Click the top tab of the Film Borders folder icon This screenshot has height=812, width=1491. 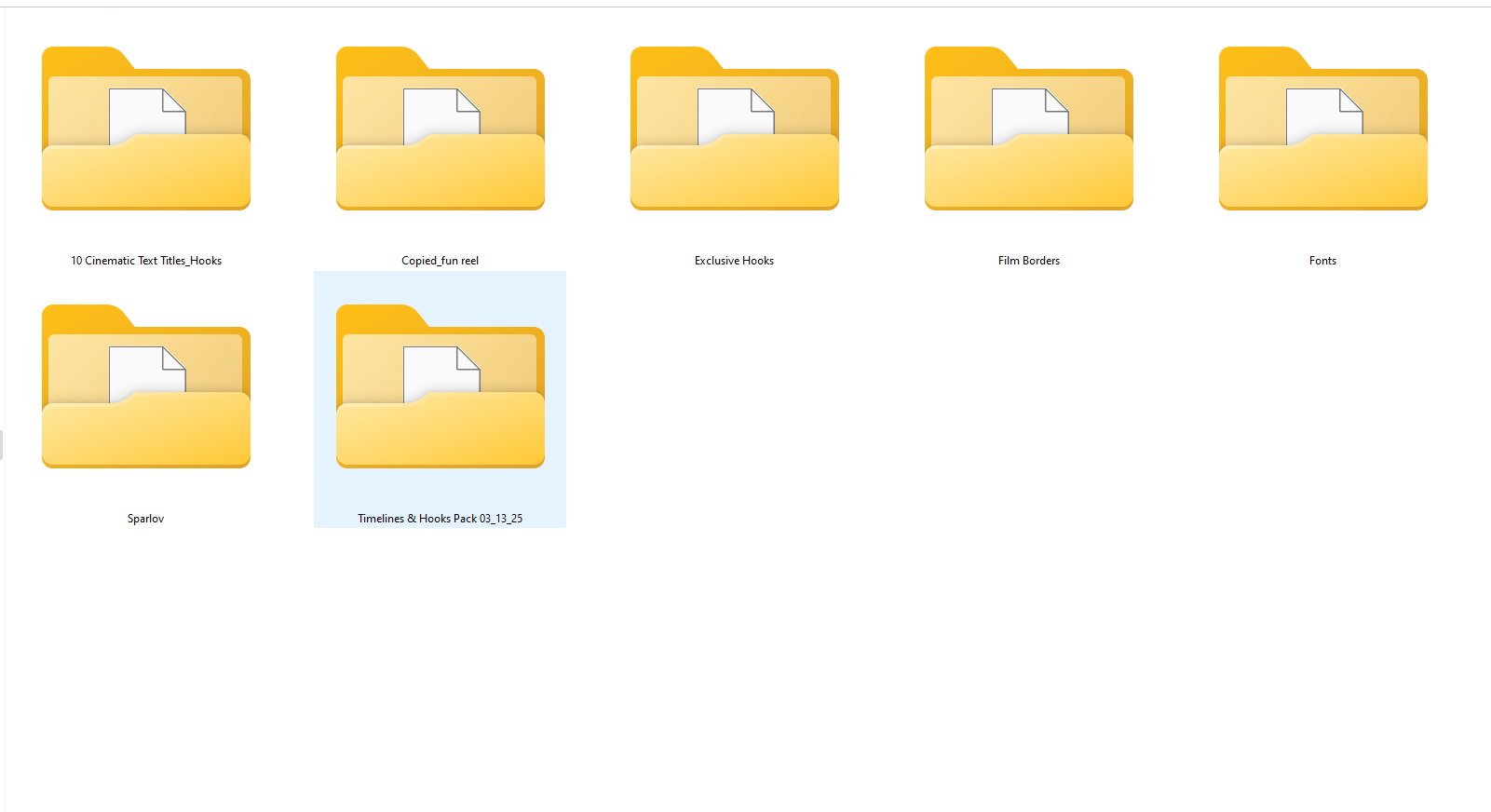tap(967, 57)
